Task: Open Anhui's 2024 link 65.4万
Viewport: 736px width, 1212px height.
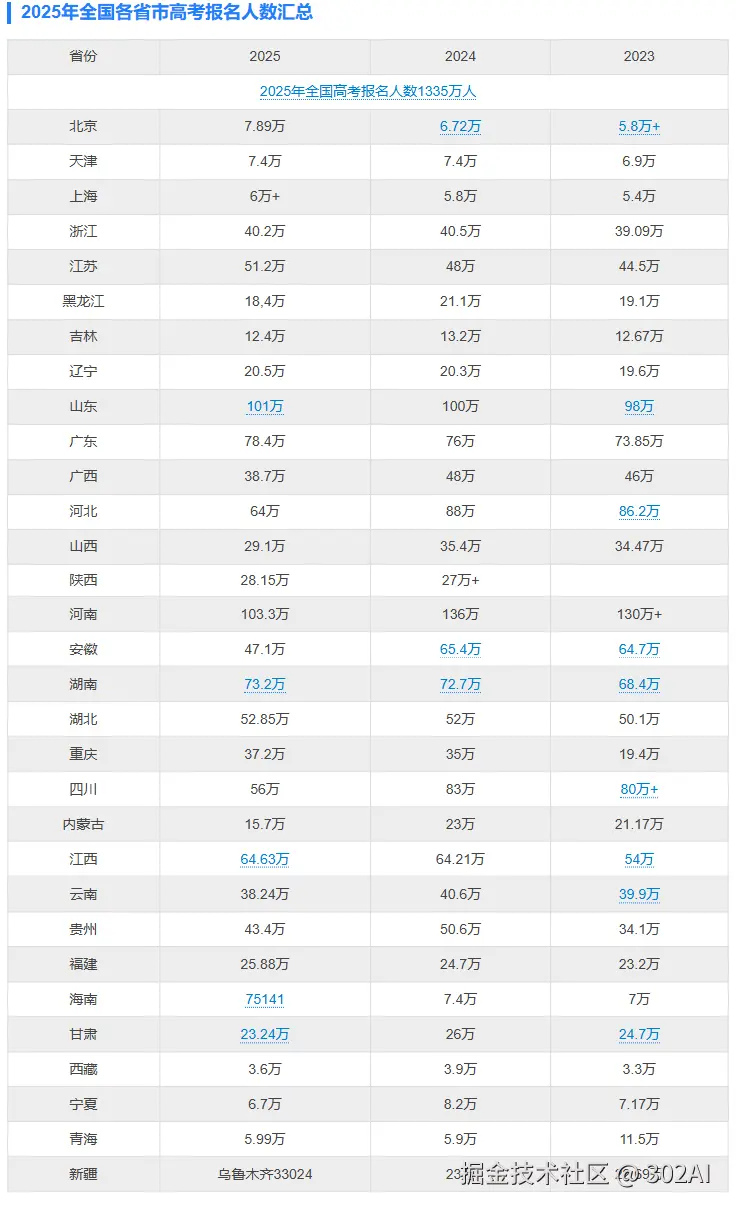Action: point(460,649)
